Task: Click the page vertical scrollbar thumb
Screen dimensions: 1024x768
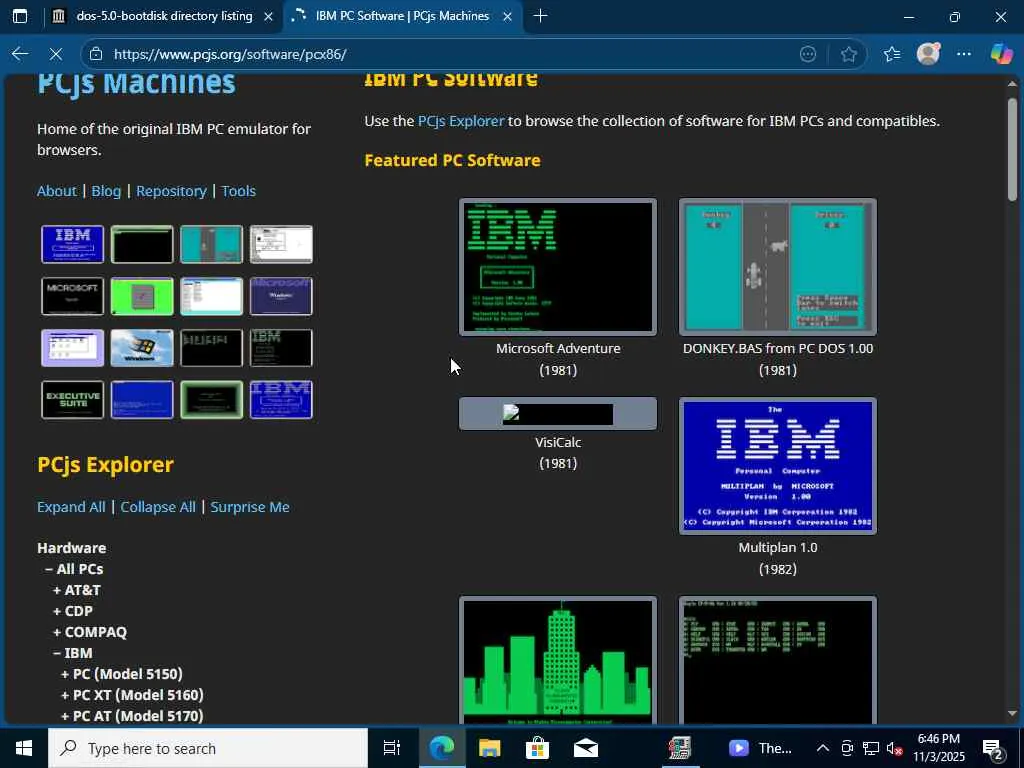Action: (1012, 149)
